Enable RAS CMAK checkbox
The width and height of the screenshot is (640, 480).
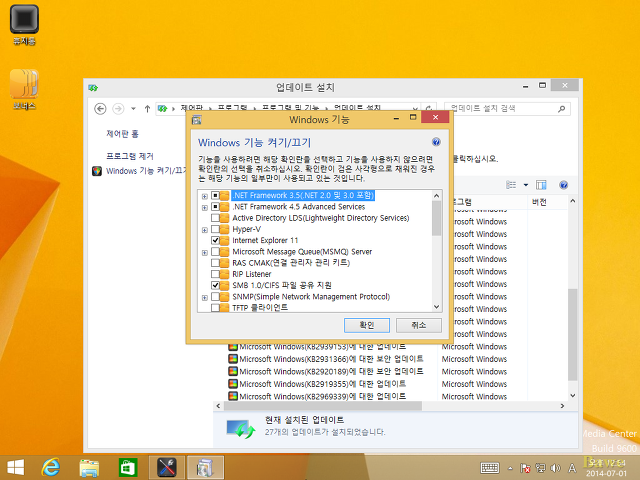(215, 263)
